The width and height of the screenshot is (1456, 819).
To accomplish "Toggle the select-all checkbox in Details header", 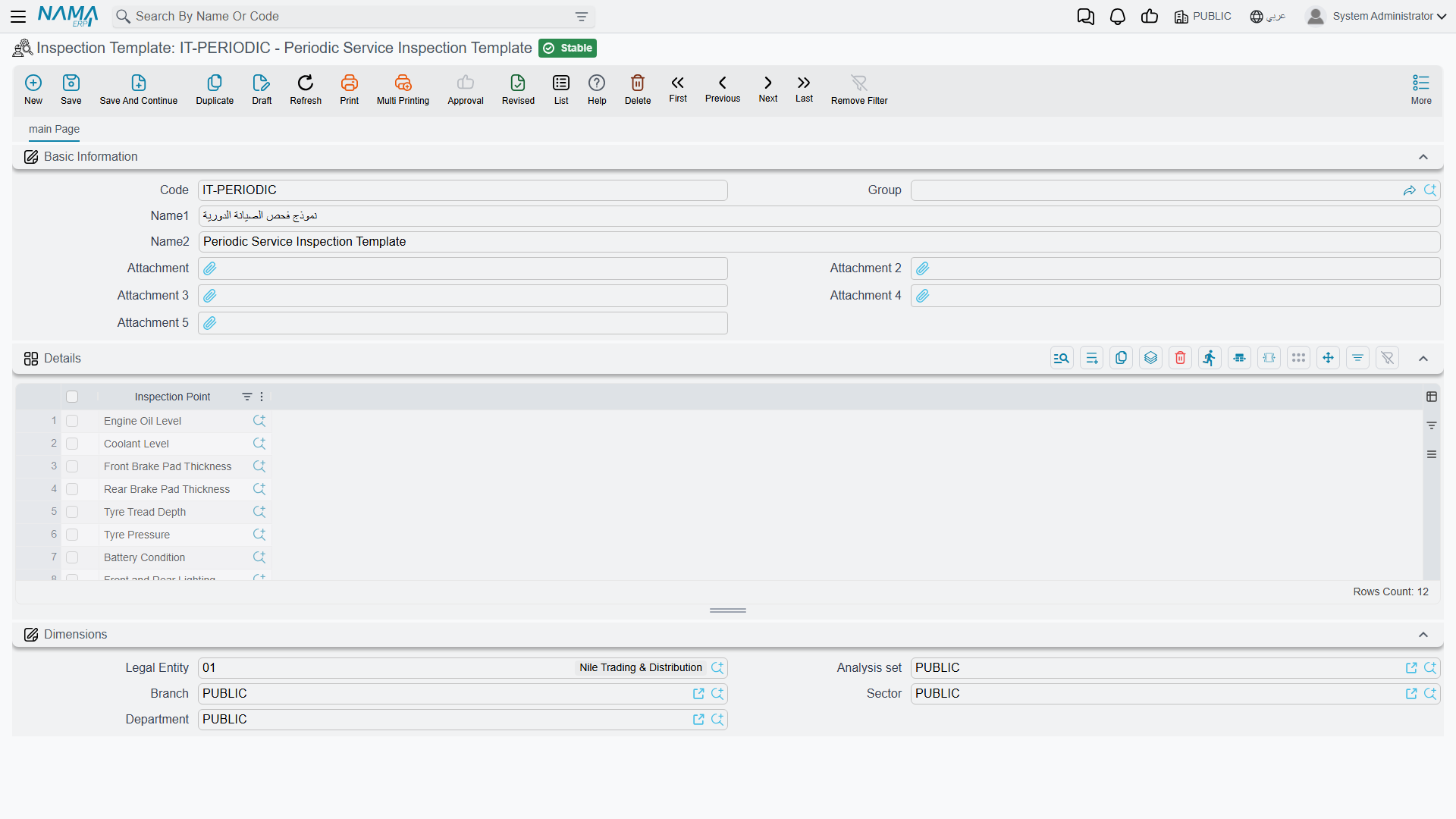I will [x=72, y=397].
